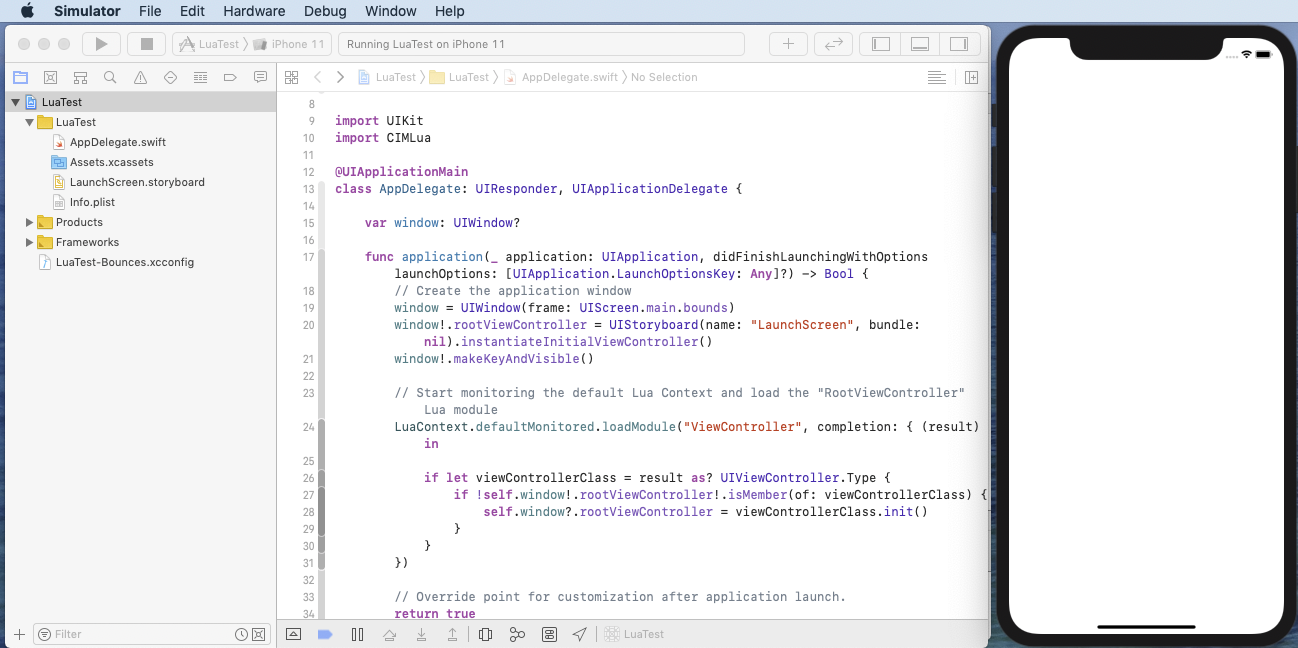Open the Window menu

coord(391,11)
